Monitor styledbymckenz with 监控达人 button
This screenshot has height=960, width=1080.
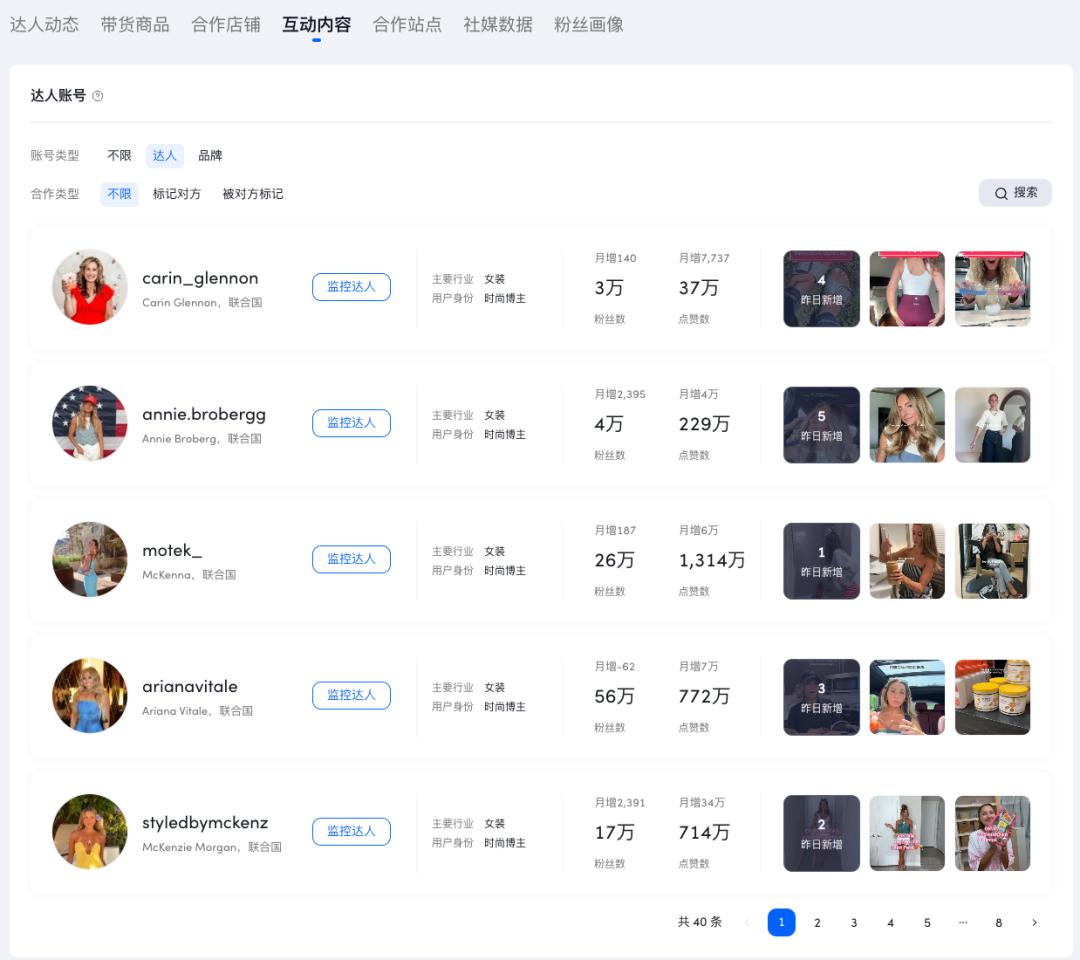point(351,832)
